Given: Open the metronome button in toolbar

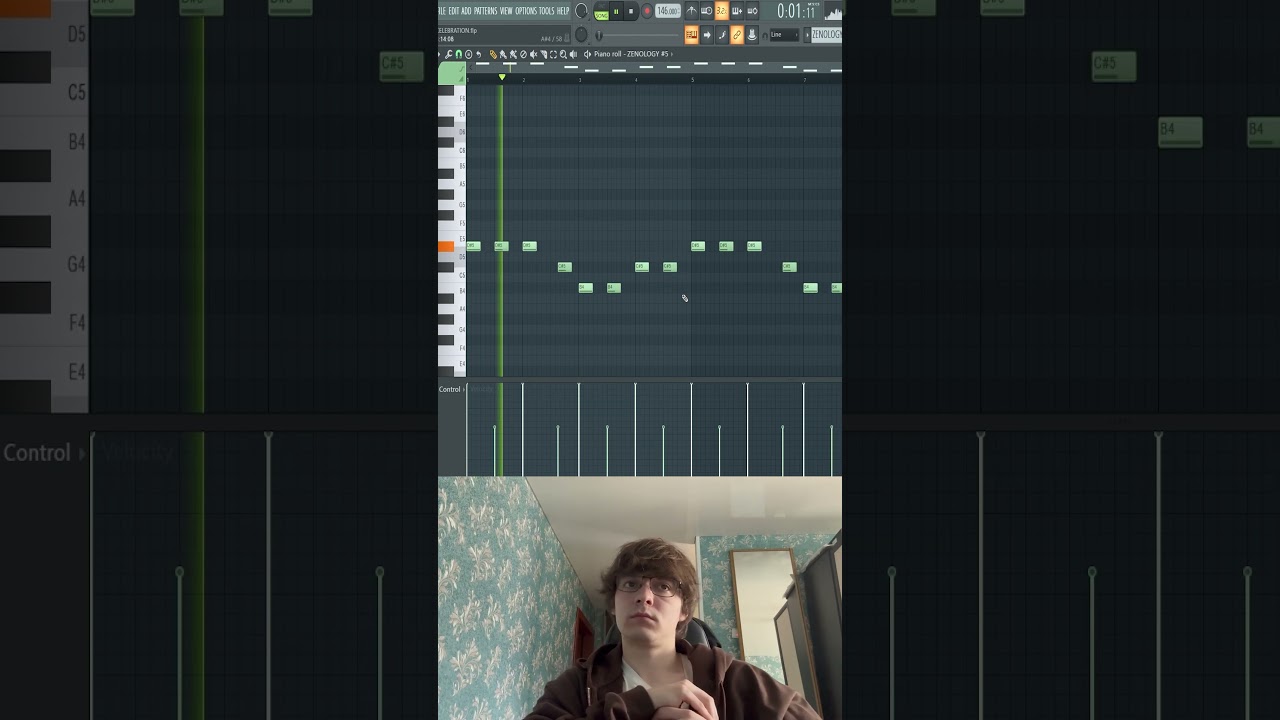Looking at the screenshot, I should [x=691, y=11].
